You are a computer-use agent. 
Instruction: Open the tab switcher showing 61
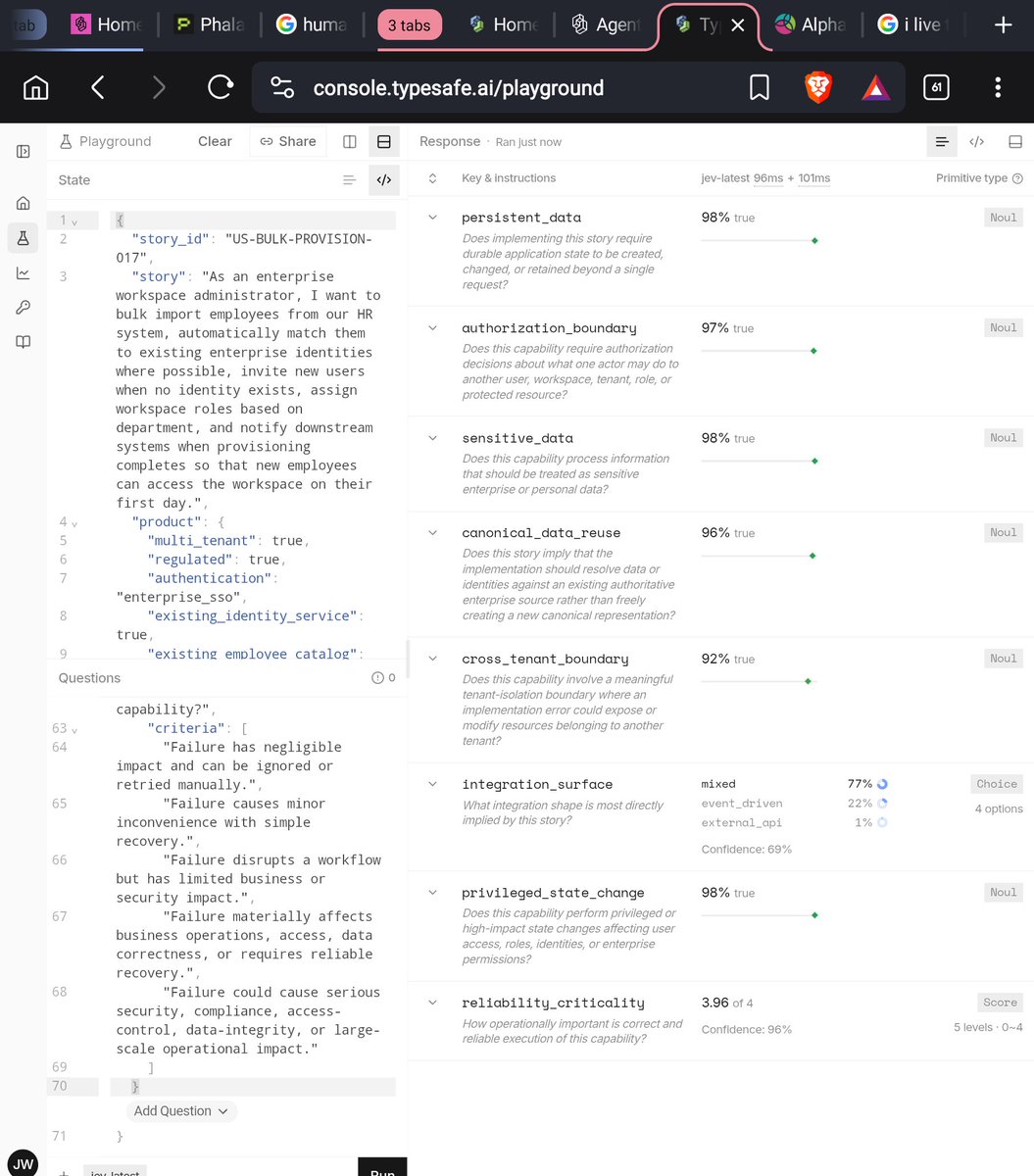point(936,88)
